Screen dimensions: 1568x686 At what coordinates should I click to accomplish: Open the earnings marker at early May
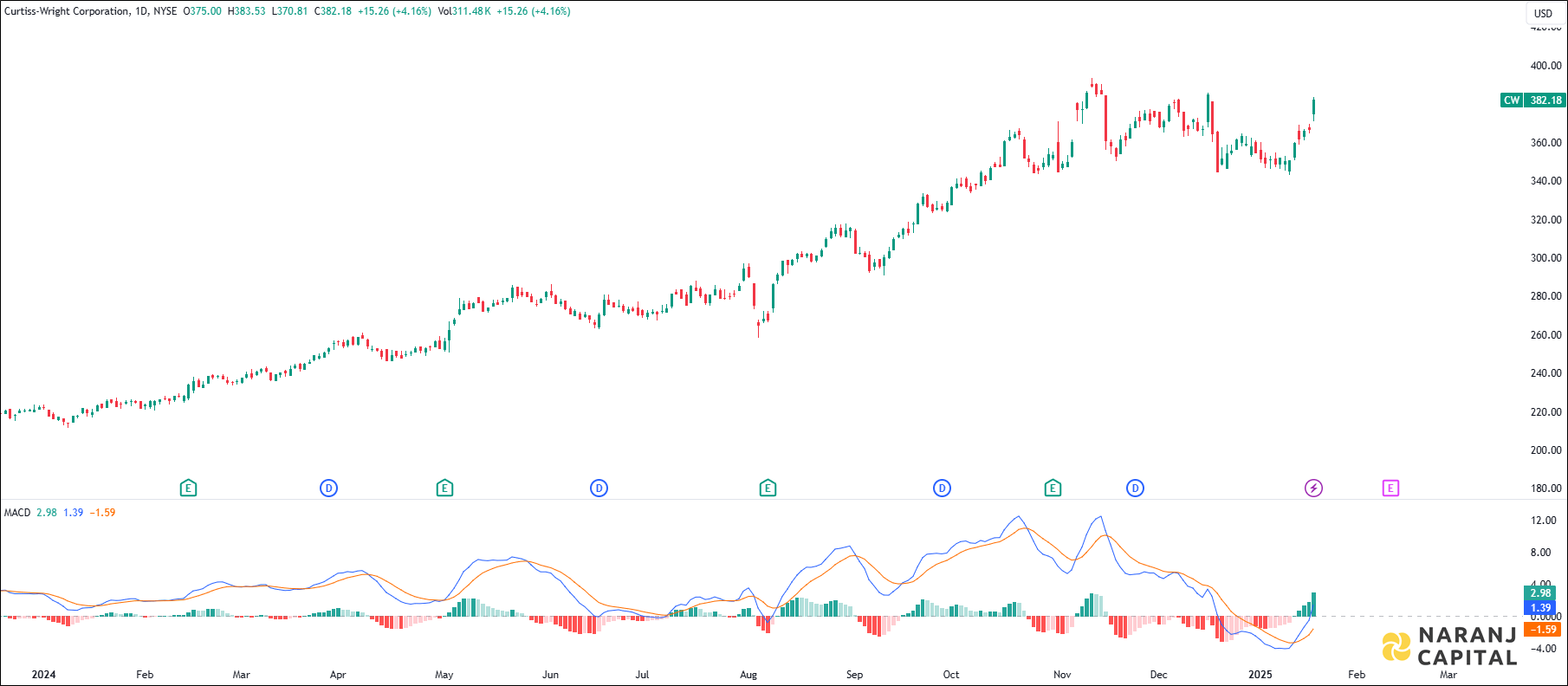click(444, 489)
